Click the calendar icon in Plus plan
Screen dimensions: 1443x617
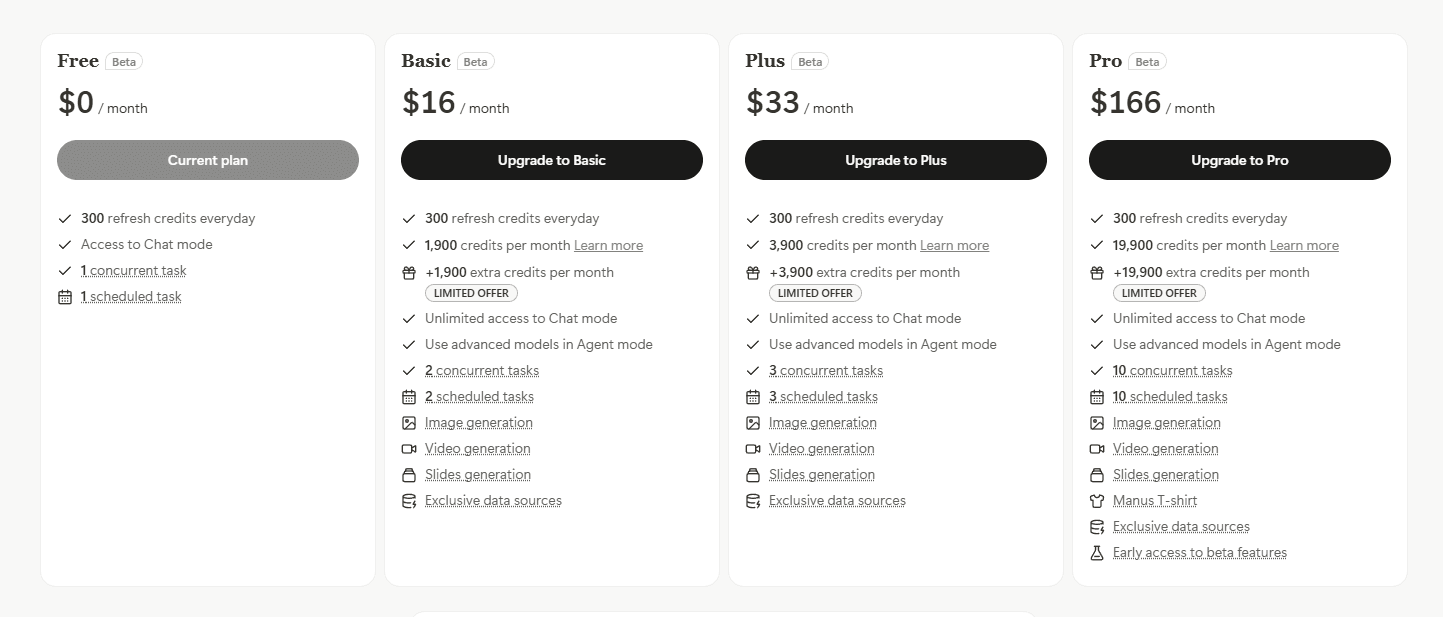[x=753, y=397]
